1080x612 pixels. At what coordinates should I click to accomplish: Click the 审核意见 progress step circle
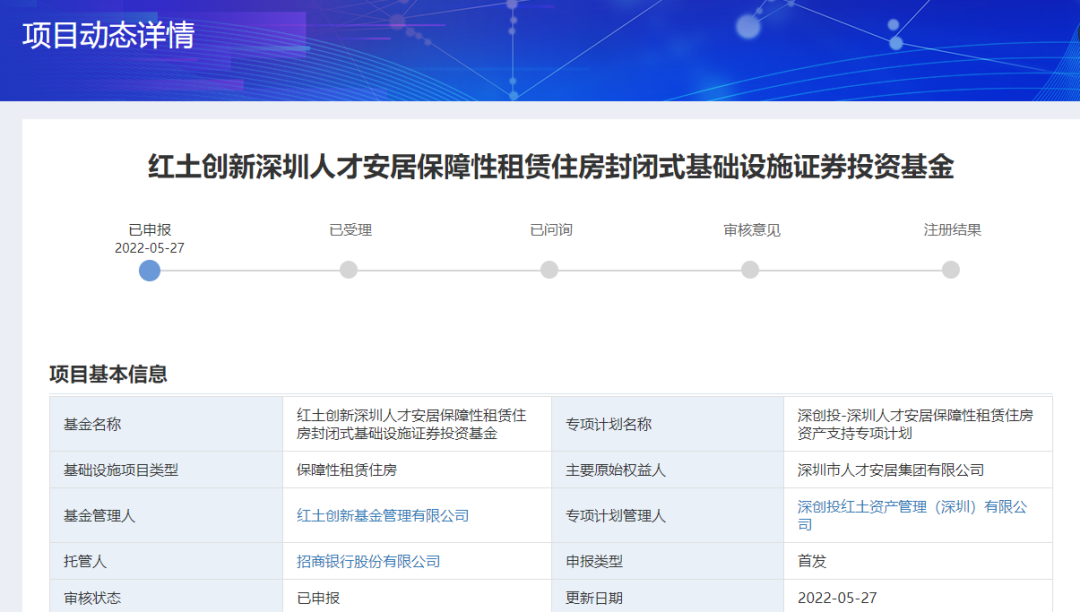(x=750, y=270)
